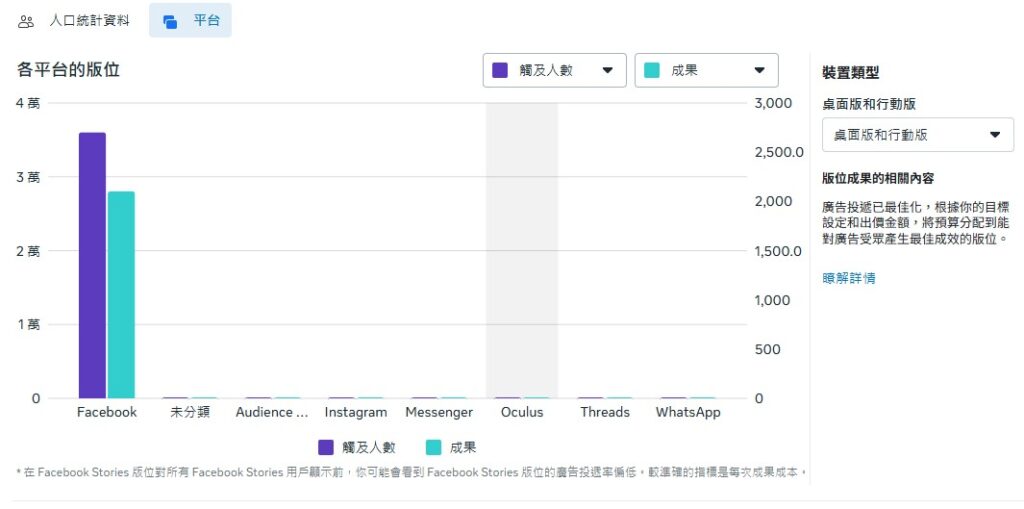Toggle 成果 series in chart legend
Viewport: 1024px width, 509px height.
point(451,447)
